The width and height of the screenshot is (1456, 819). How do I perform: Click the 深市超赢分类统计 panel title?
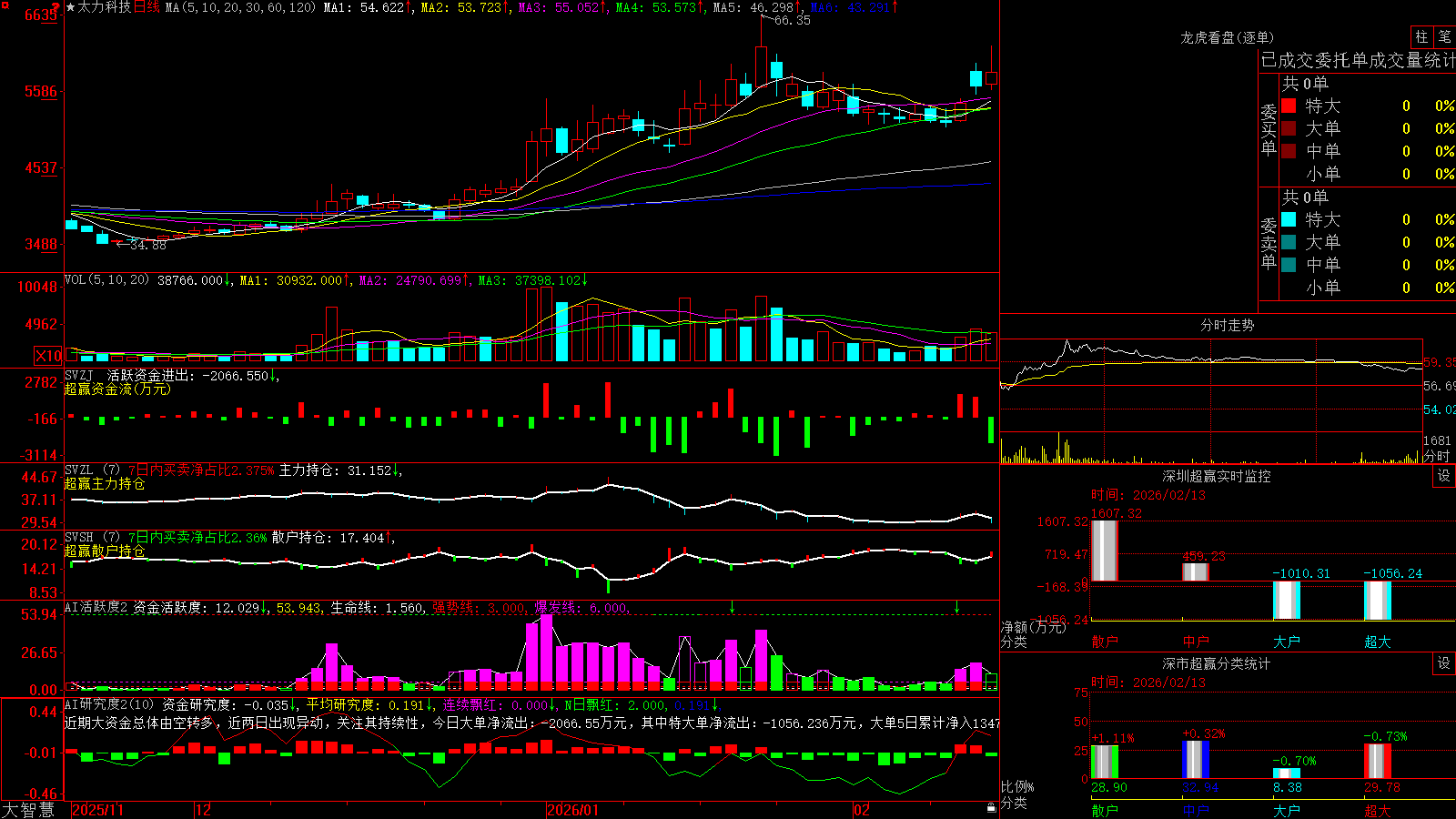tap(1216, 663)
